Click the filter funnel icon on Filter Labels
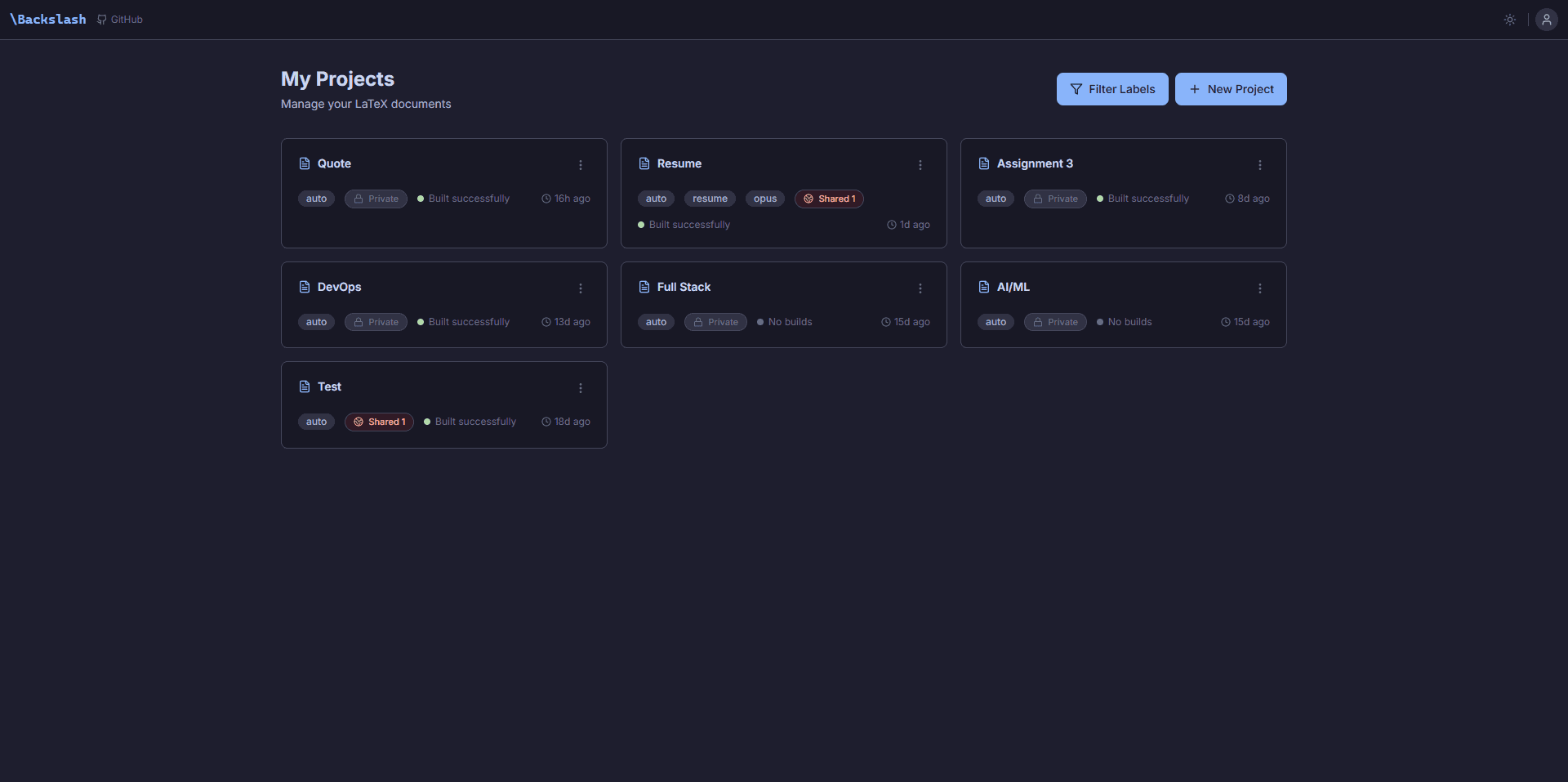This screenshot has height=782, width=1568. (1078, 89)
